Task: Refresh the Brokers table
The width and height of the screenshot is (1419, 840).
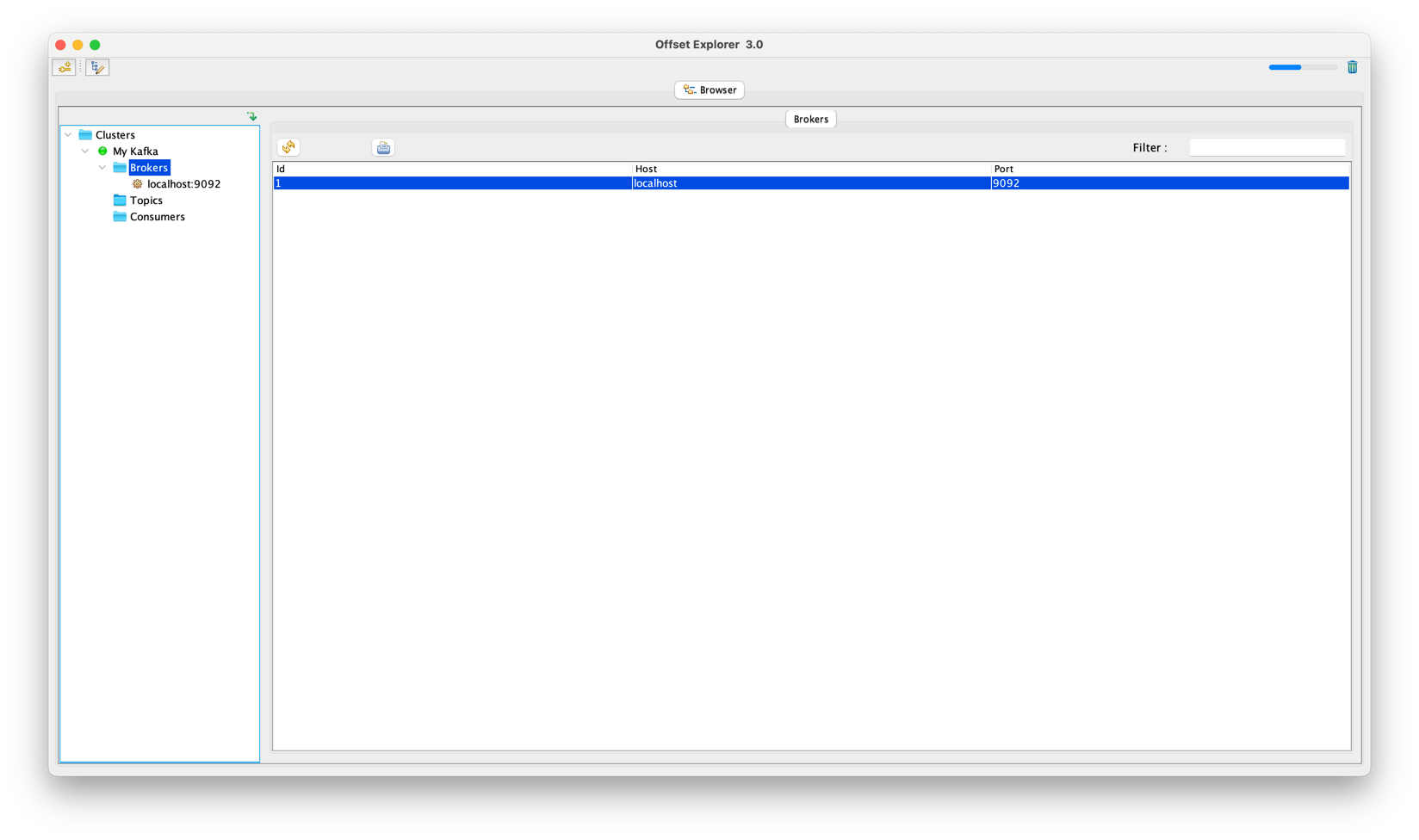Action: 288,148
